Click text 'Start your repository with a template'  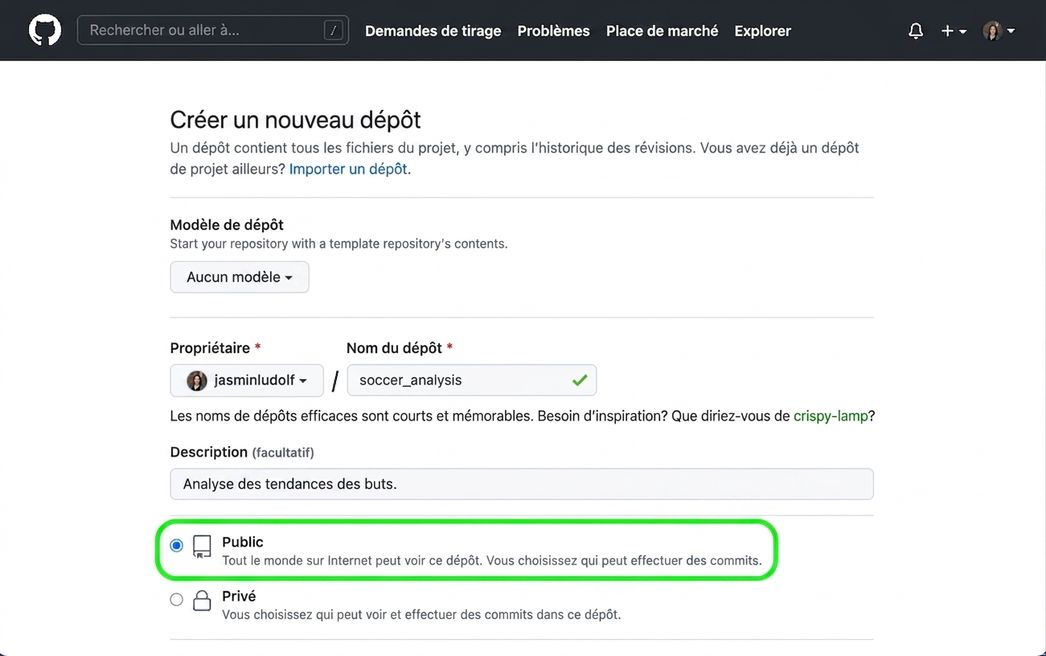point(339,244)
